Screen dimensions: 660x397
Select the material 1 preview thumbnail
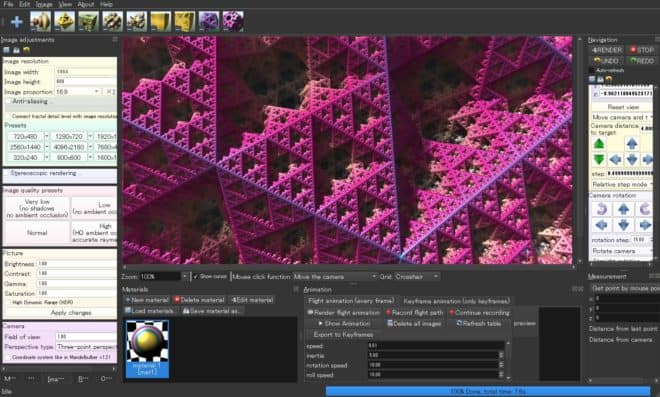pos(147,348)
